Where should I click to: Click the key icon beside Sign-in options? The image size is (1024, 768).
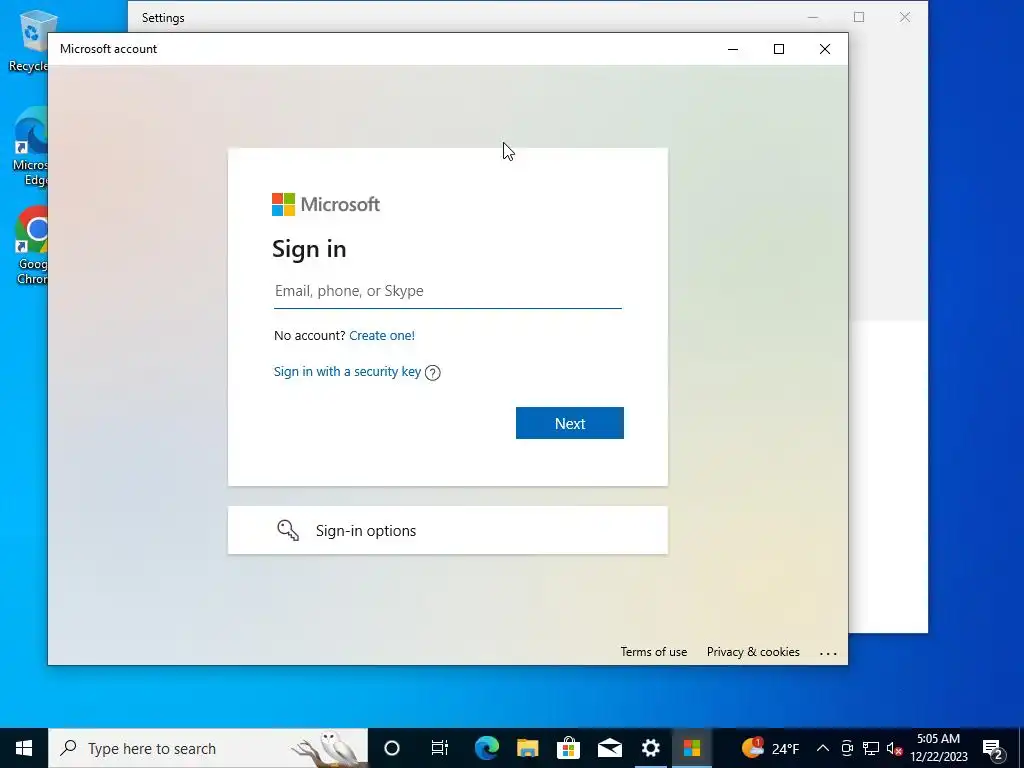pos(288,530)
